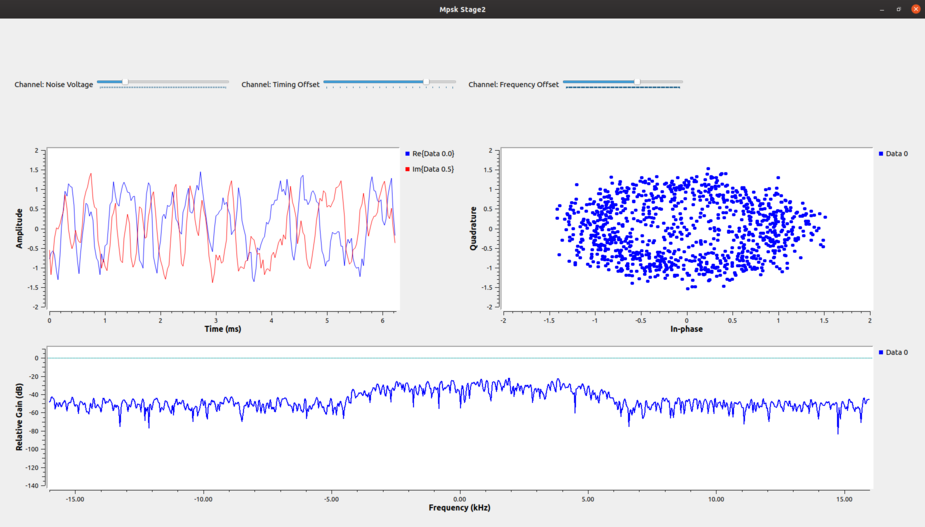The height and width of the screenshot is (527, 925).
Task: Click the 'Channel: Timing Offset' label
Action: coord(280,84)
